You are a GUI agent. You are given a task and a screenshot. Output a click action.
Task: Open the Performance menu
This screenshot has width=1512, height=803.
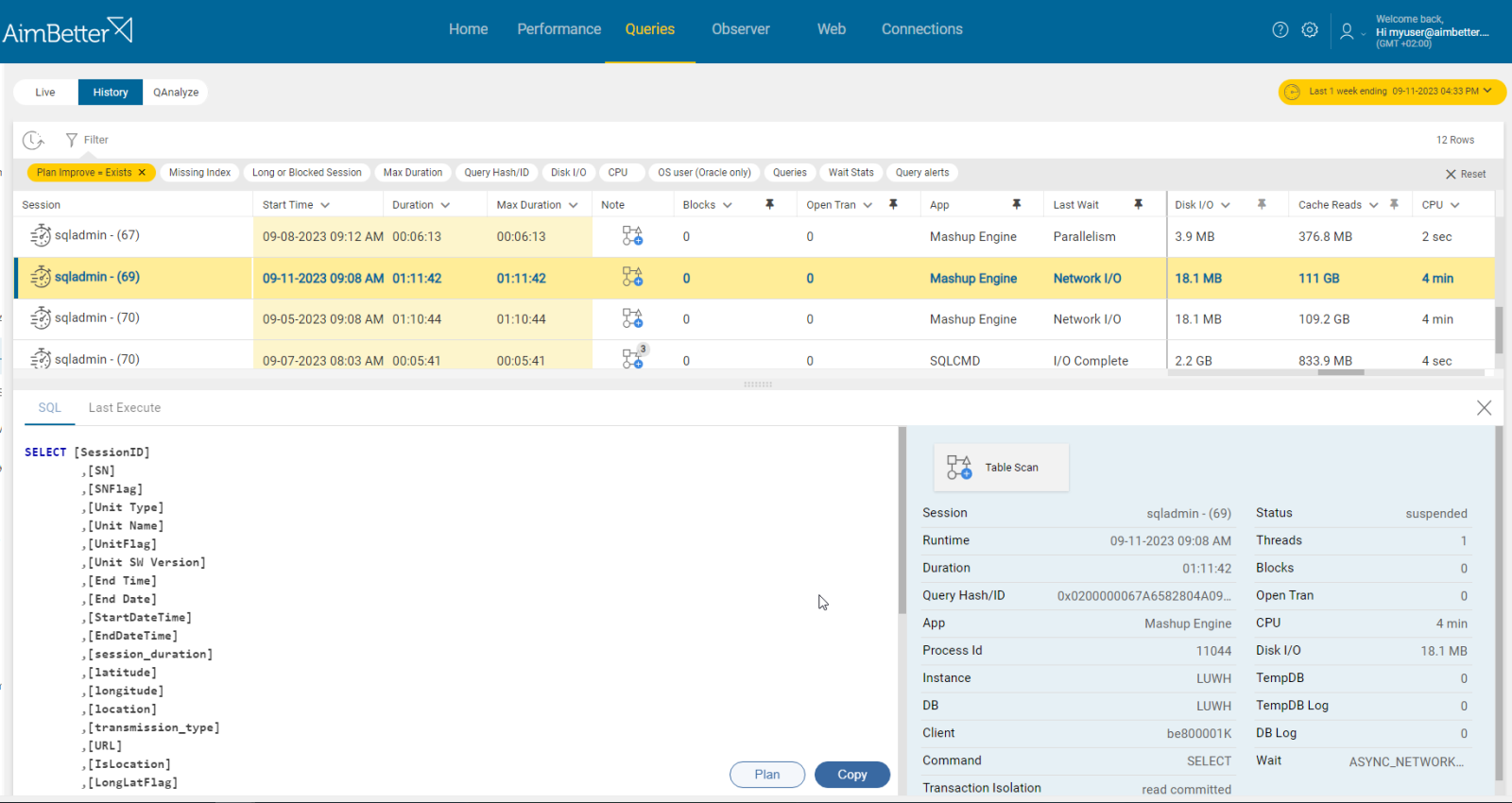(x=559, y=29)
